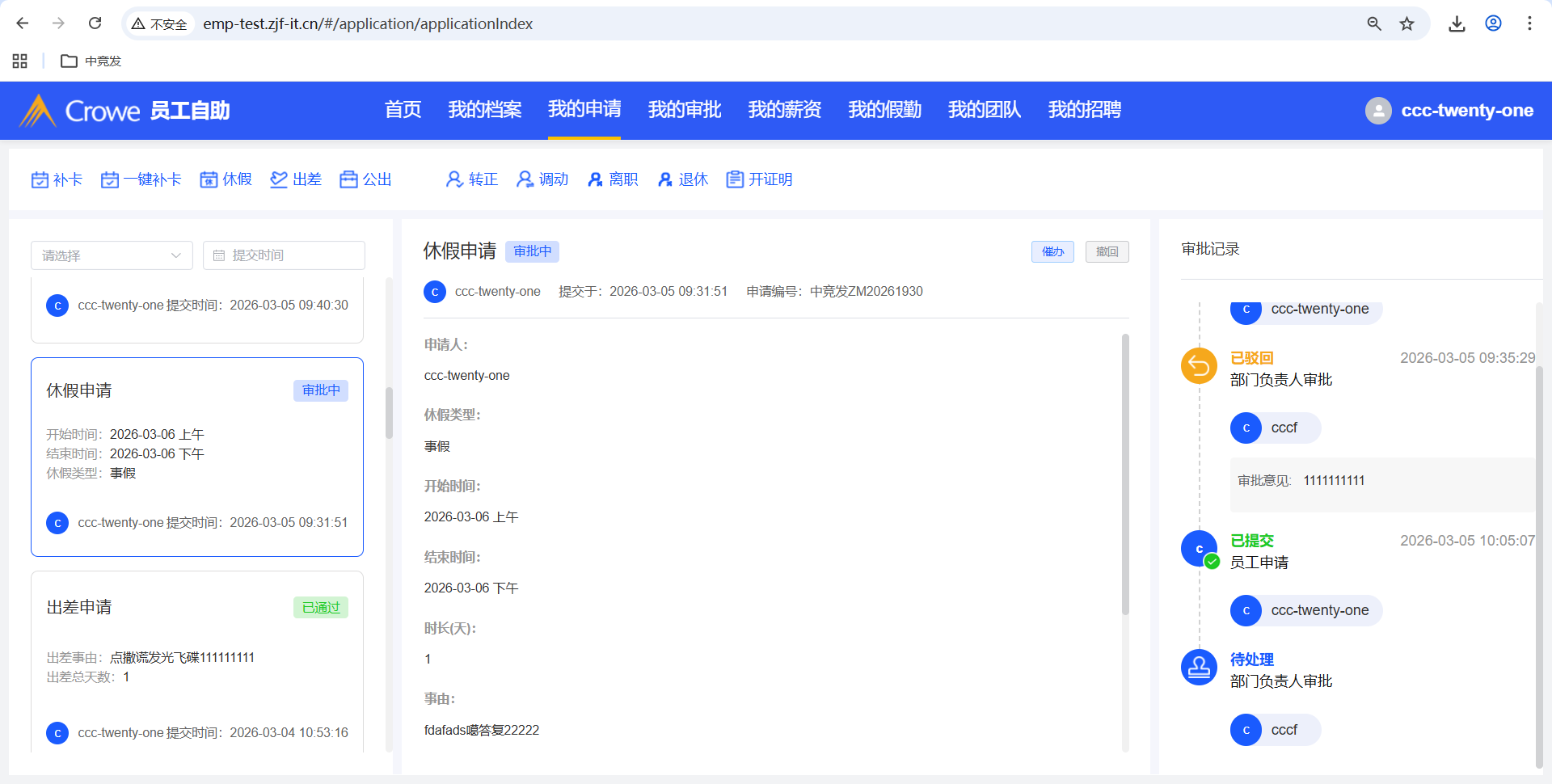Start a 休假 leave application
Image resolution: width=1552 pixels, height=784 pixels.
tap(226, 179)
